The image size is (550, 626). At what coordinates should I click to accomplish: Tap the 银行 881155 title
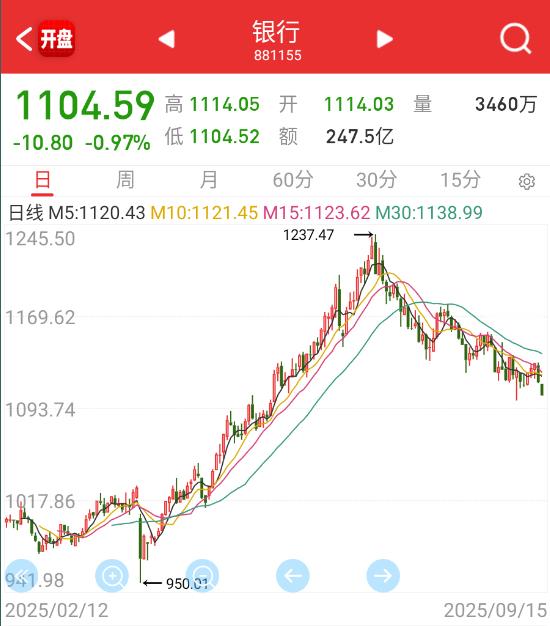[x=277, y=40]
